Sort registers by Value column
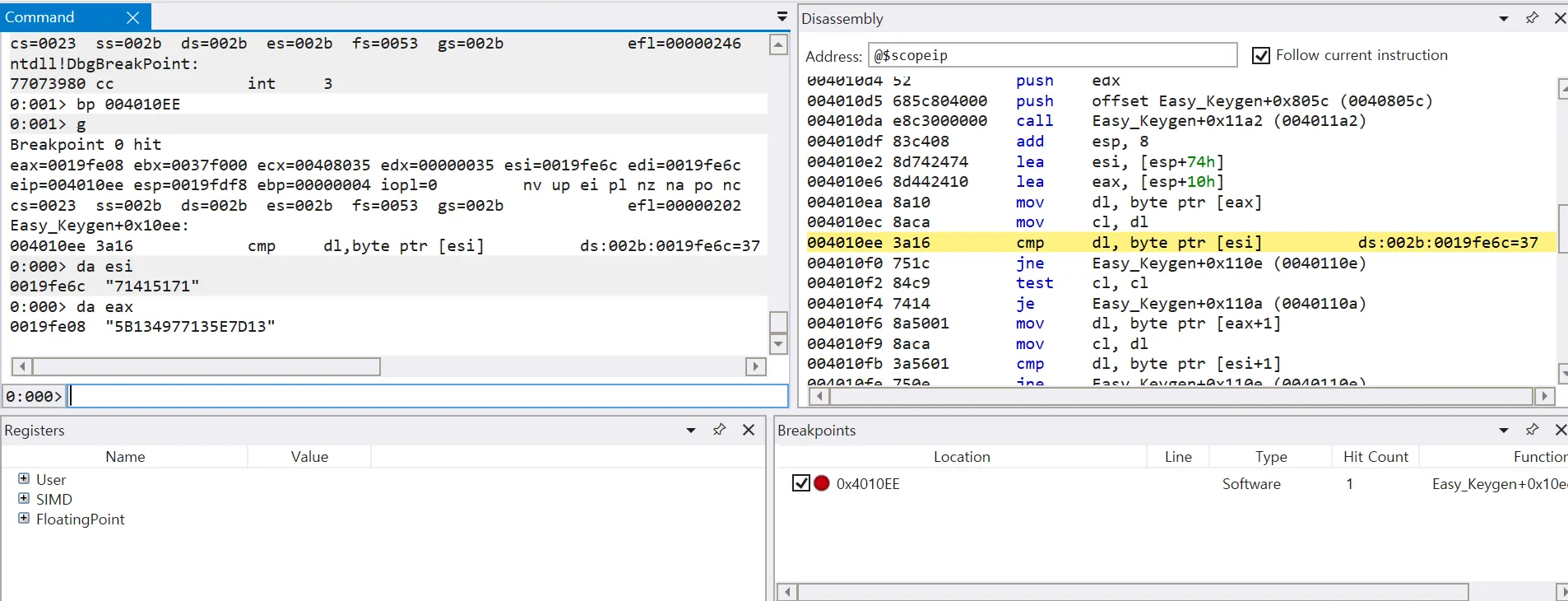The height and width of the screenshot is (601, 1568). point(309,457)
